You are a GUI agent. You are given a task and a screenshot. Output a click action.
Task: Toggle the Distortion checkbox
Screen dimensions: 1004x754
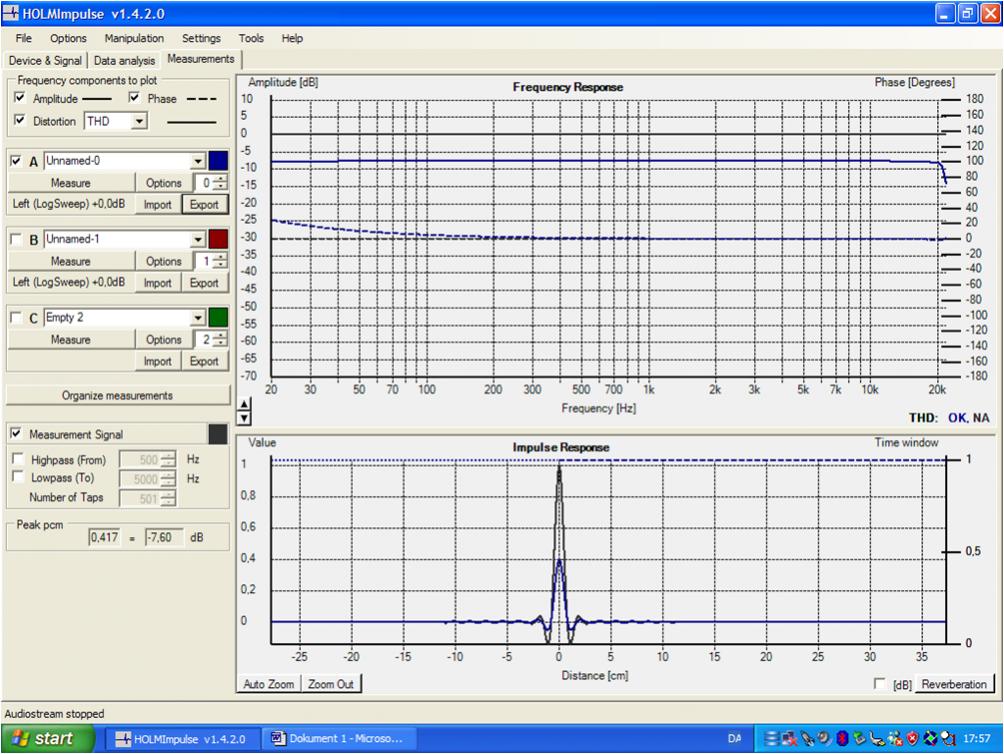pyautogui.click(x=20, y=120)
